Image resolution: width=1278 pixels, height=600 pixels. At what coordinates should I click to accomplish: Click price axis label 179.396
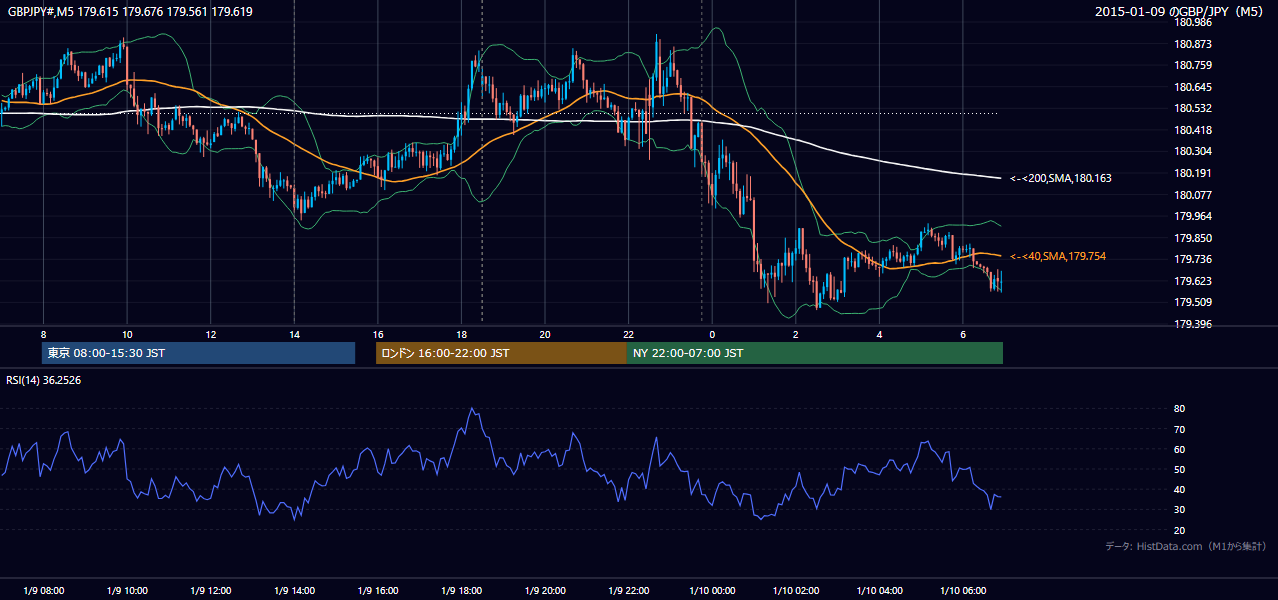coord(1192,324)
